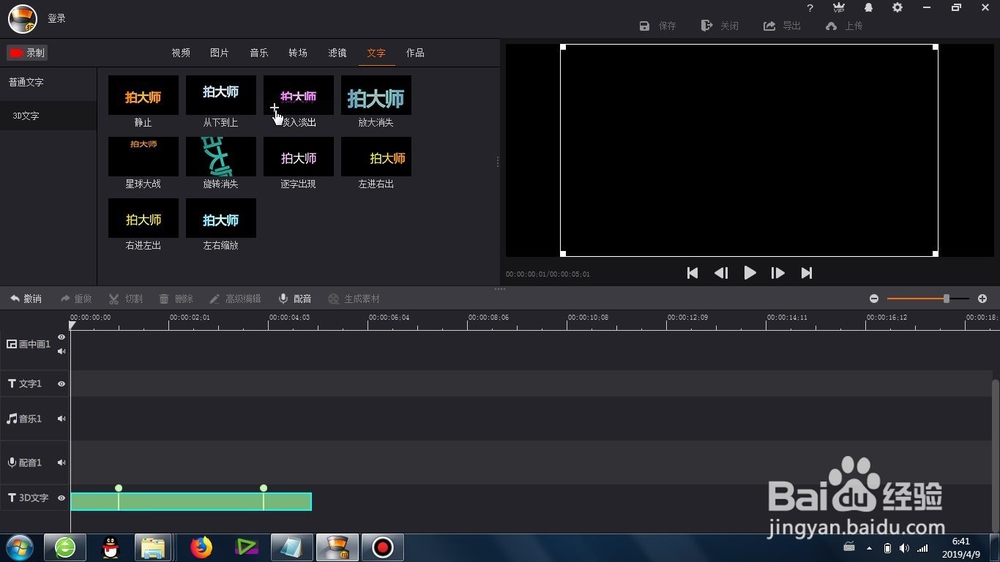Click the crown VIP icon
The width and height of the screenshot is (1000, 562).
click(x=839, y=8)
